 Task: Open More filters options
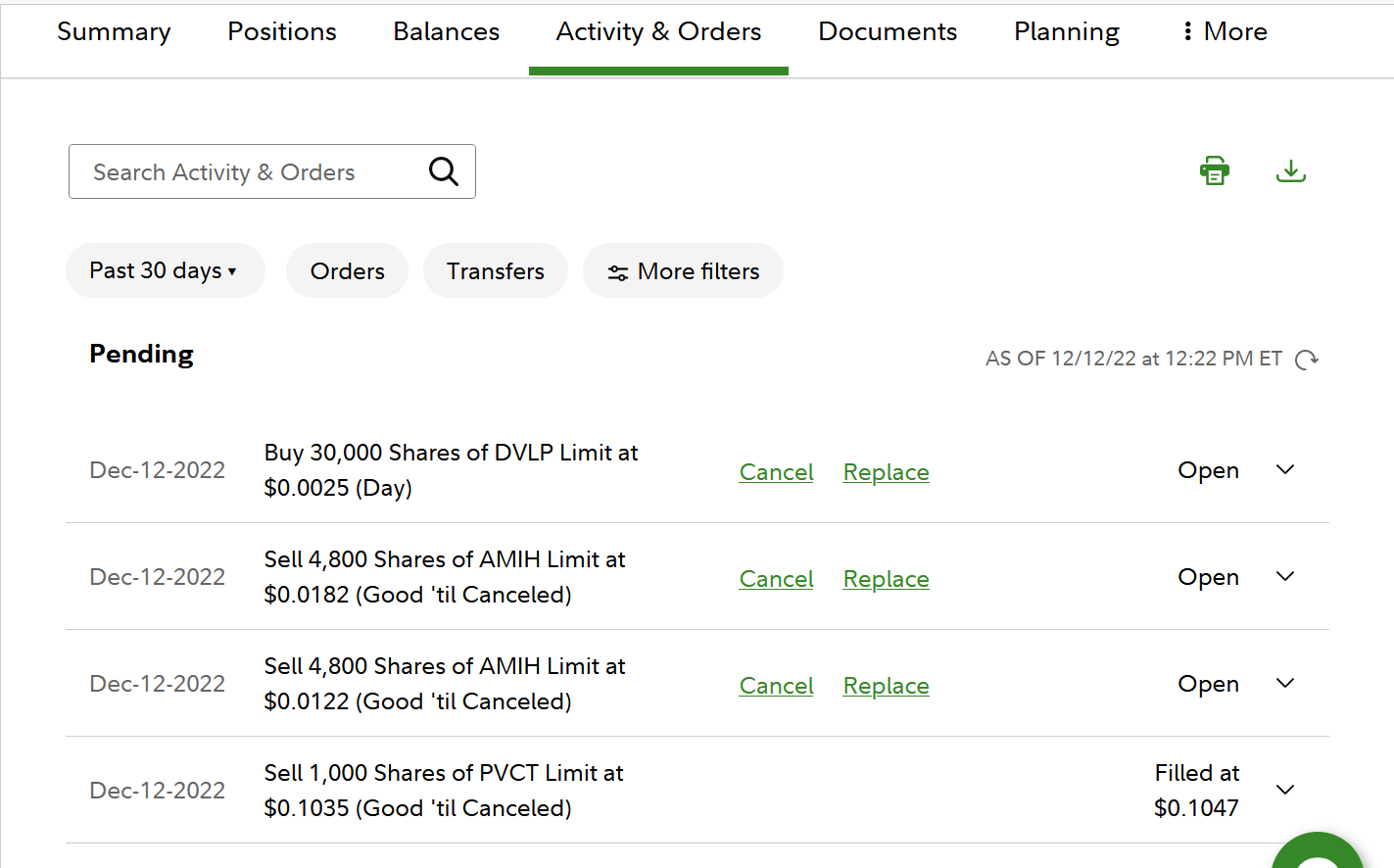tap(683, 271)
